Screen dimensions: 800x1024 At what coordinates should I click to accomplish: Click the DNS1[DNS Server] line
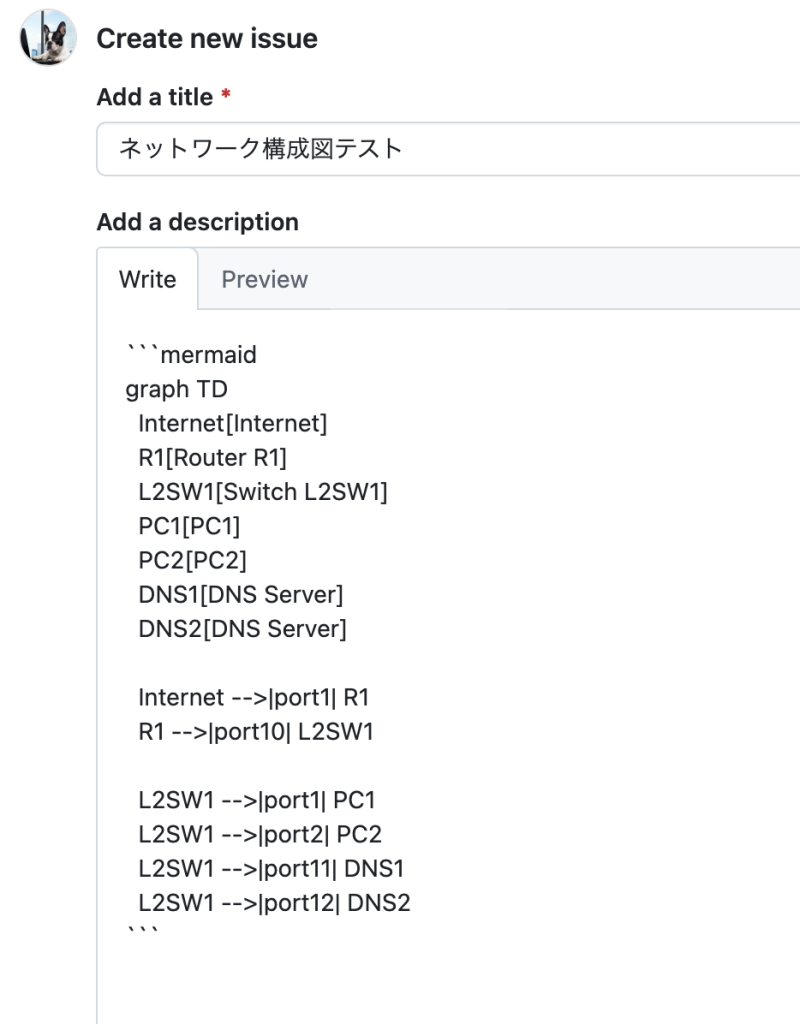point(241,594)
